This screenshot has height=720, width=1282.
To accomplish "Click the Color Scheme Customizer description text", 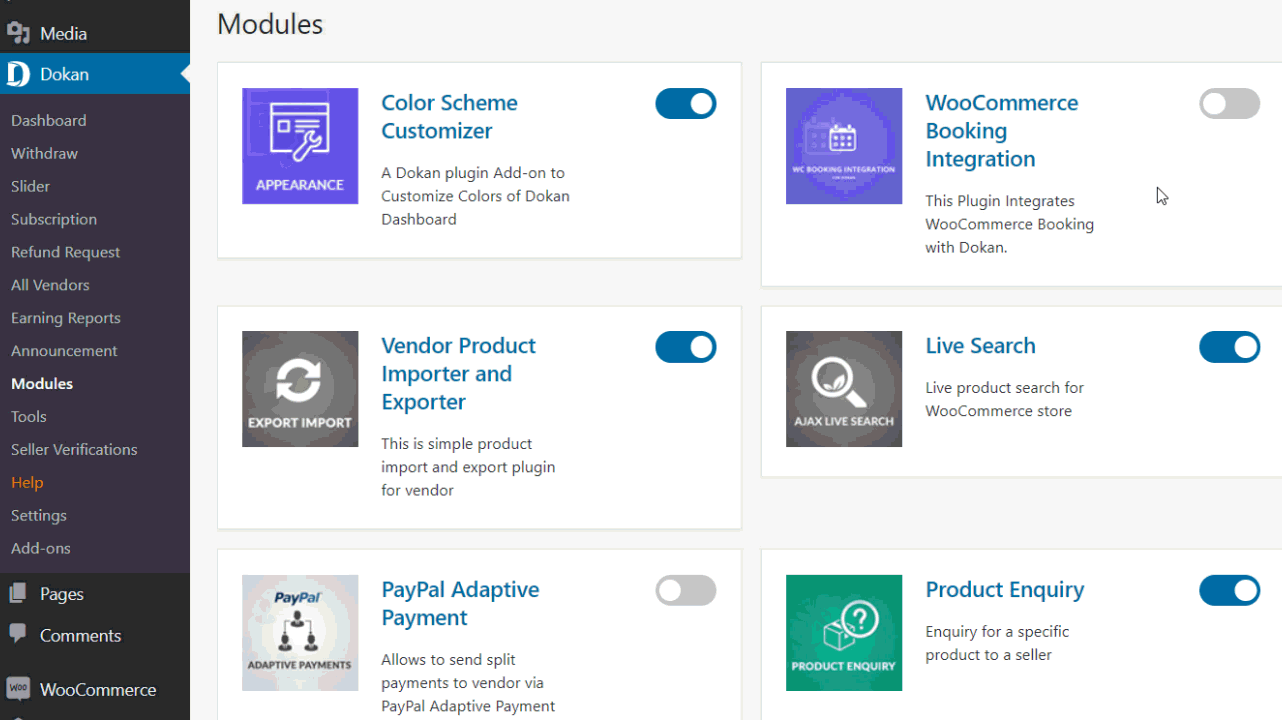I will tap(475, 196).
